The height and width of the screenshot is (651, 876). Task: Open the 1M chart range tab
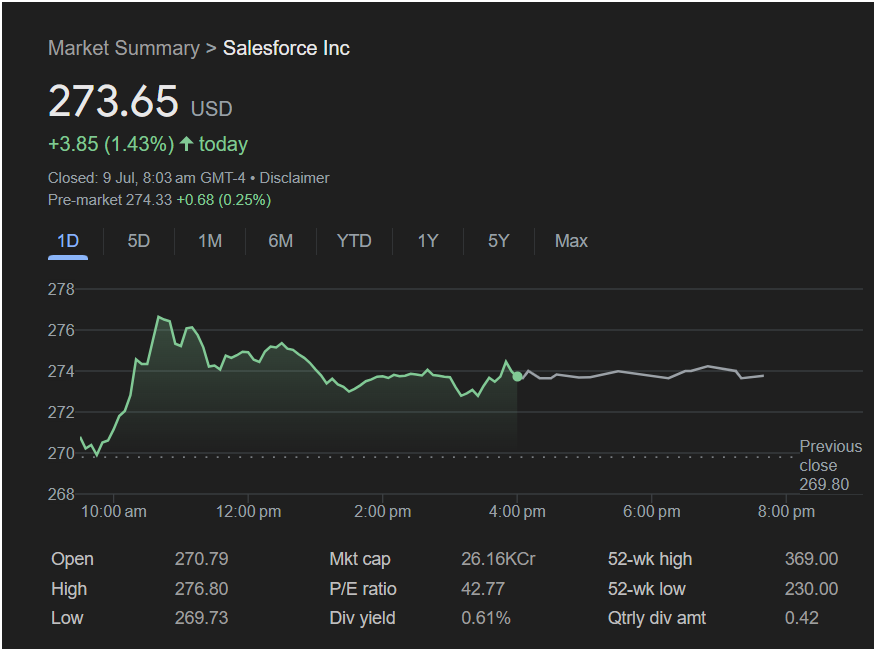(210, 241)
